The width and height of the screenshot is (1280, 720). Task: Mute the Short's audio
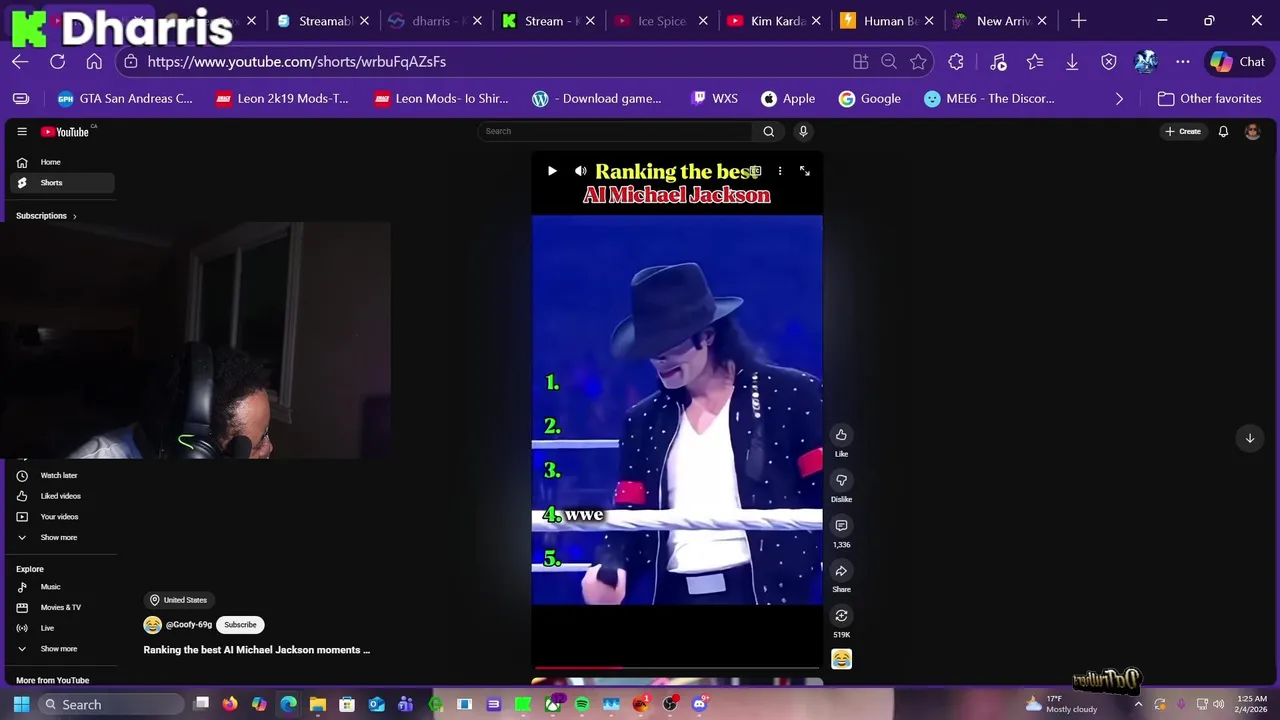pos(580,171)
